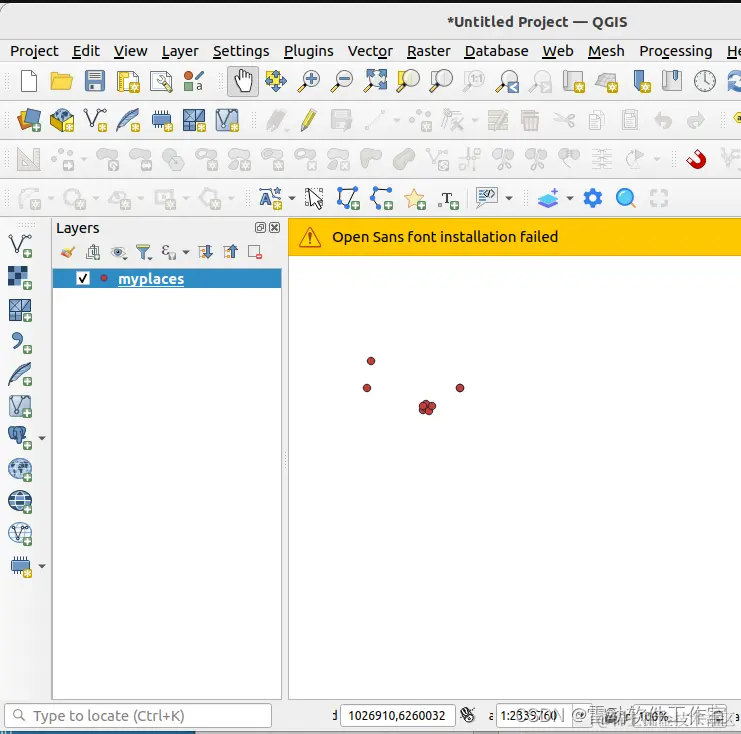Save the project with the floppy disk icon
The width and height of the screenshot is (741, 734).
pyautogui.click(x=95, y=81)
